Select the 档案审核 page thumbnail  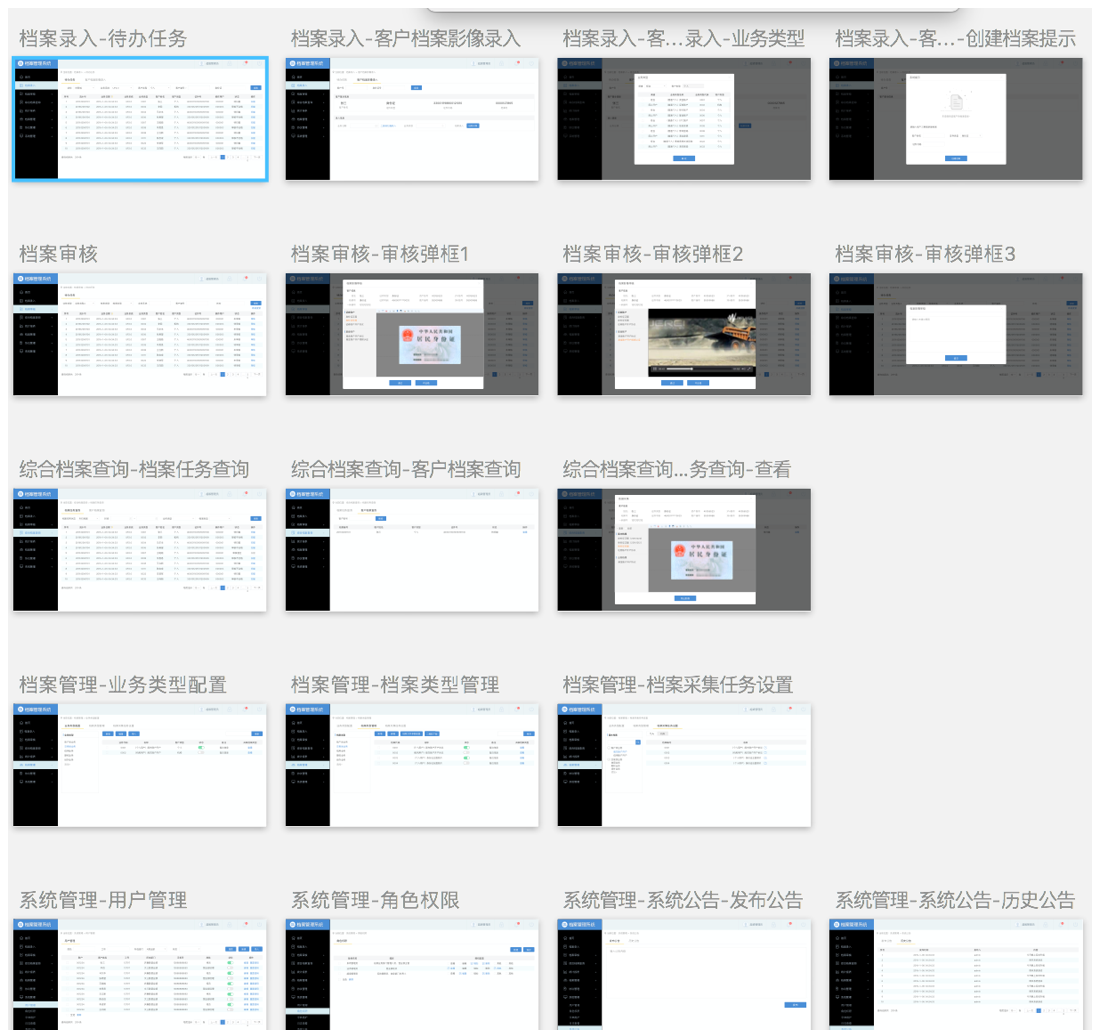[140, 335]
